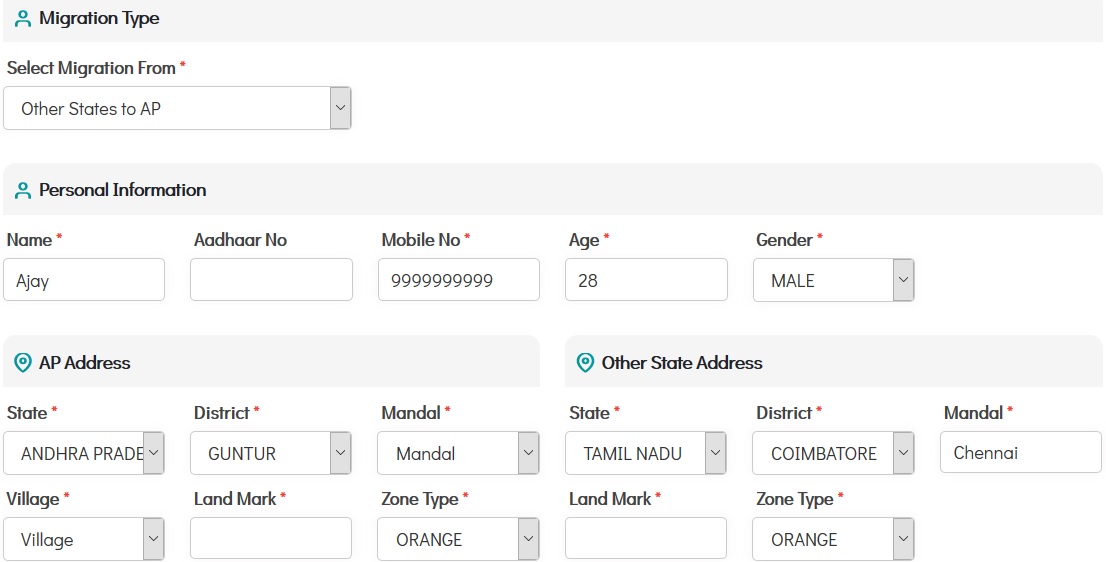This screenshot has height=562, width=1106.
Task: Expand the TAMIL NADU State dropdown
Action: [646, 453]
